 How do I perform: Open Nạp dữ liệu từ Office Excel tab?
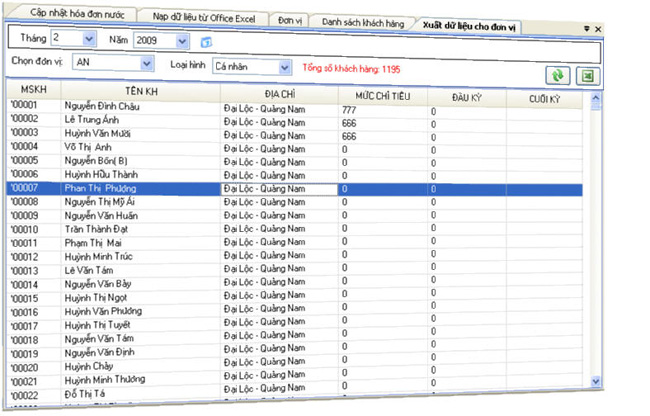point(204,18)
